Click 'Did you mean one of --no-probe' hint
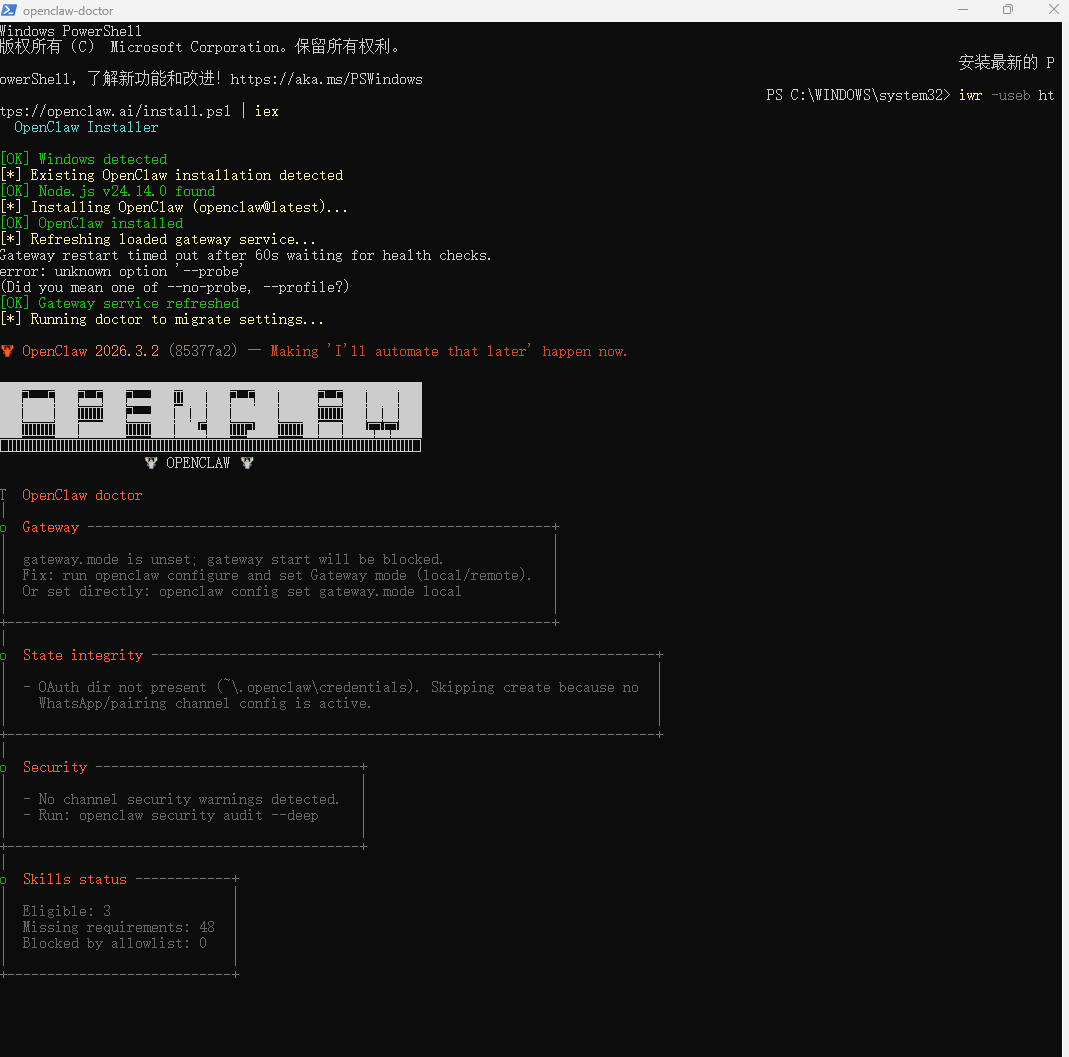 (x=175, y=287)
